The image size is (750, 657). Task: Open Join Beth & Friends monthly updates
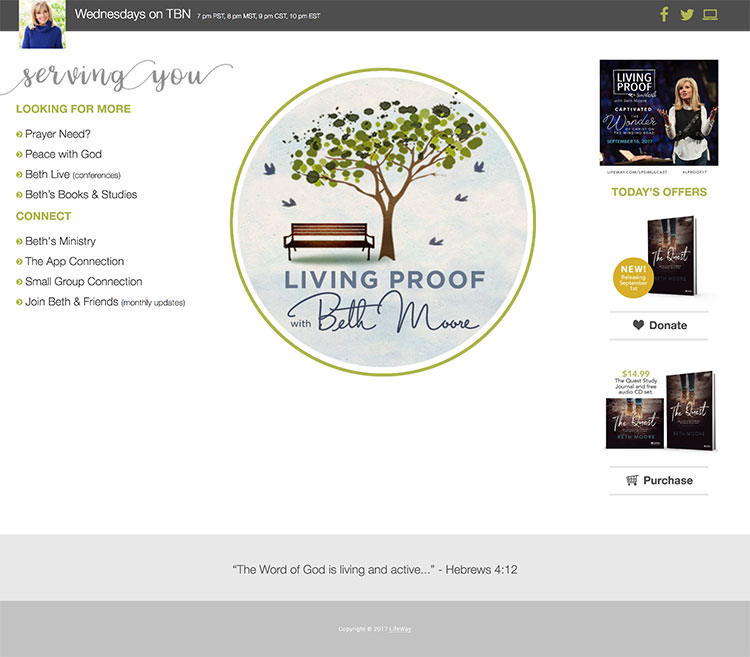pos(105,302)
